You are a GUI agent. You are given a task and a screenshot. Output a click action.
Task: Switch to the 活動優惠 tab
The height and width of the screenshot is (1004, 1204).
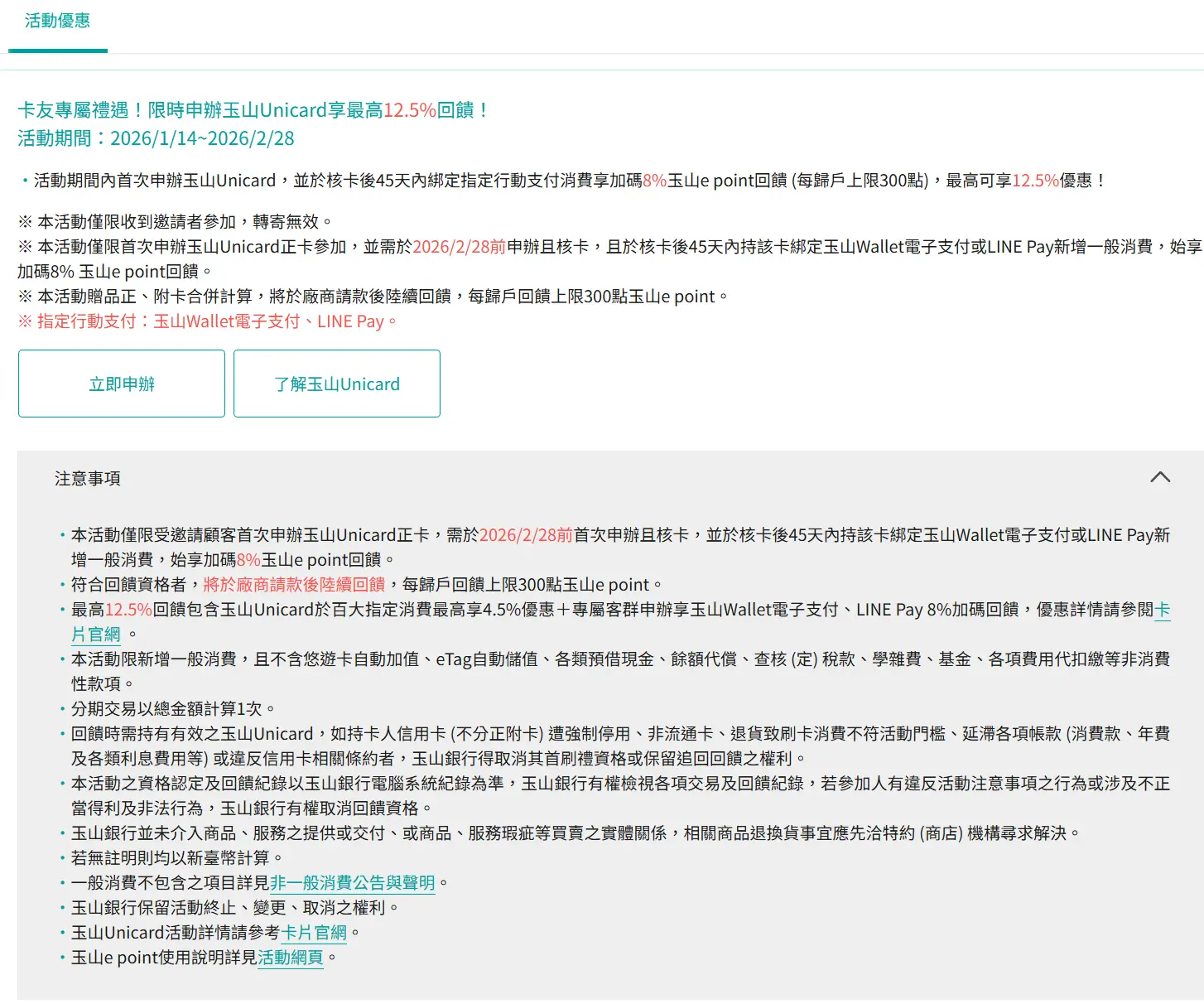tap(57, 22)
